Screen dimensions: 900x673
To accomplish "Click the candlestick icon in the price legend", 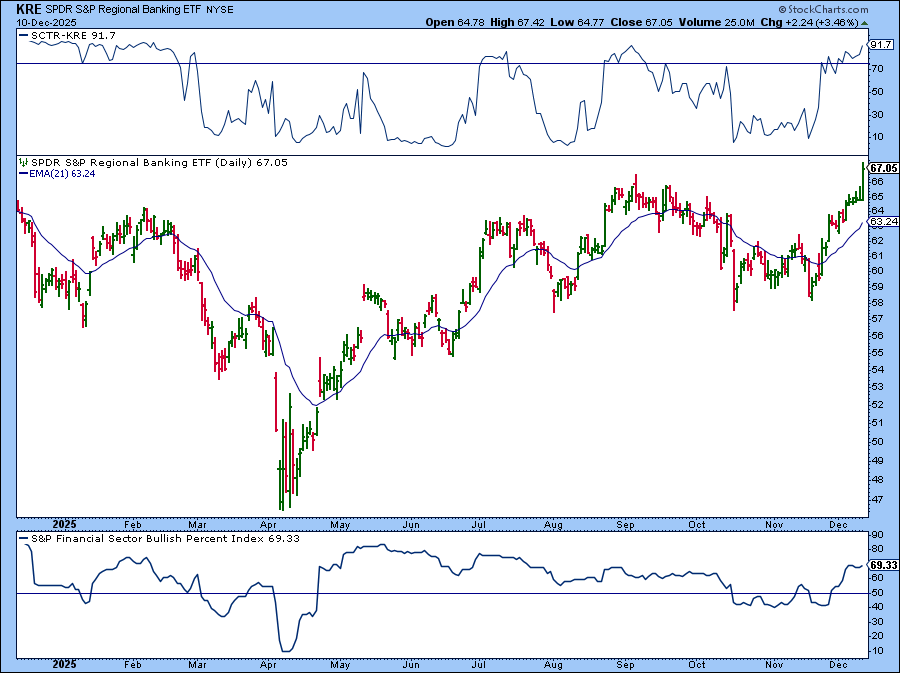I will click(x=23, y=162).
